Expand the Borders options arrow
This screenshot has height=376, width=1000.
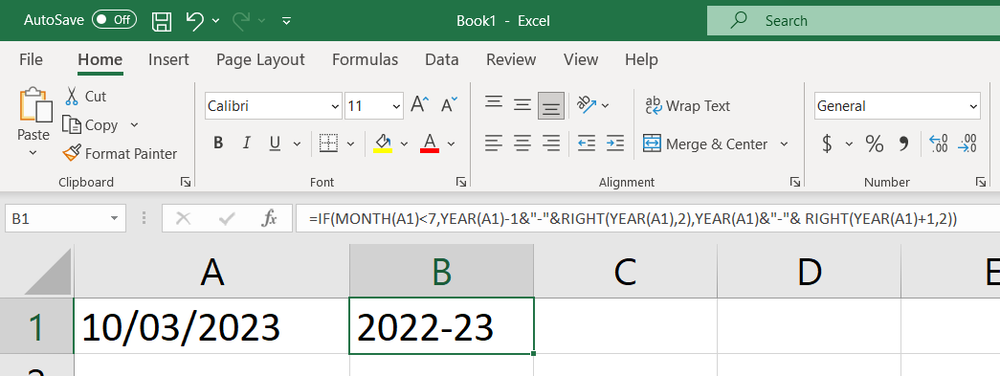[x=350, y=143]
